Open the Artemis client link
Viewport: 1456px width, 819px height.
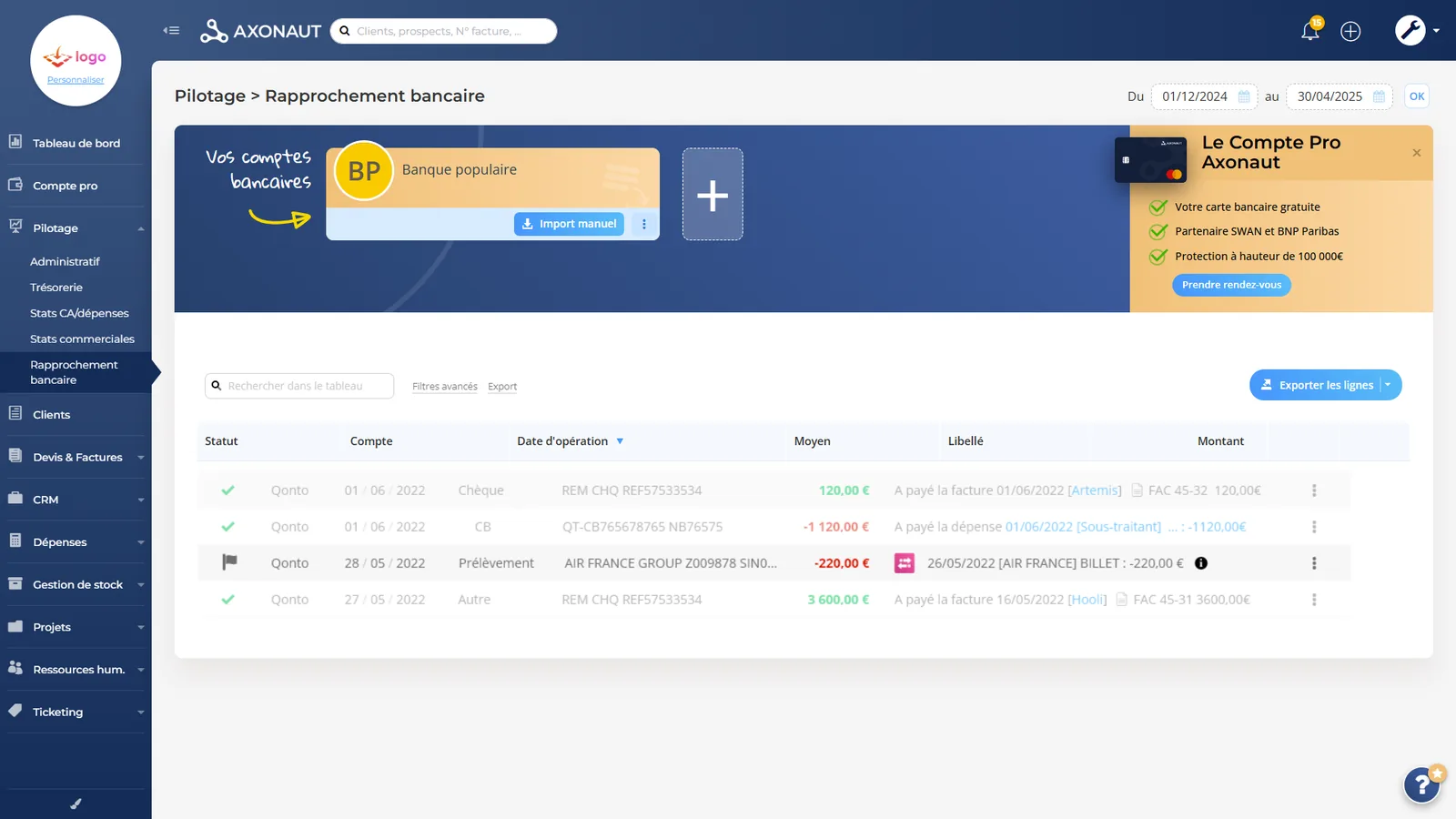coord(1095,490)
